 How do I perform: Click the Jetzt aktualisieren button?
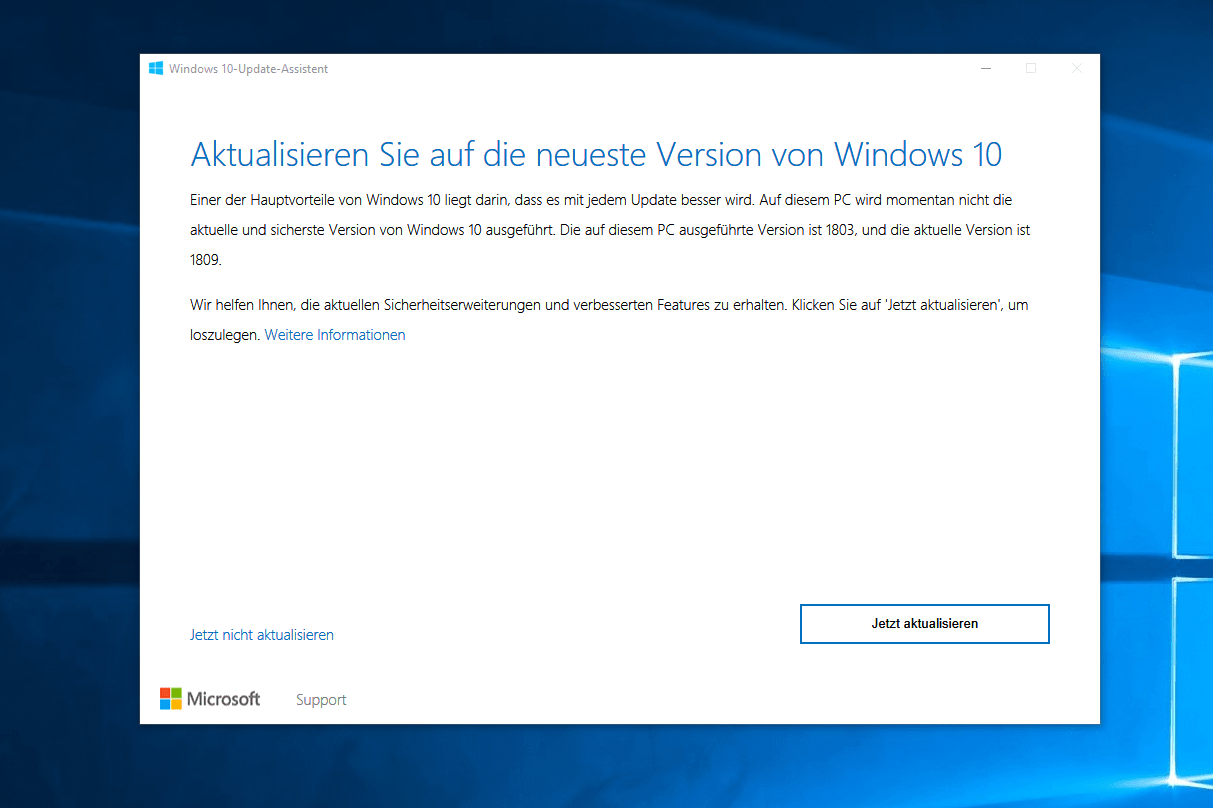click(924, 623)
